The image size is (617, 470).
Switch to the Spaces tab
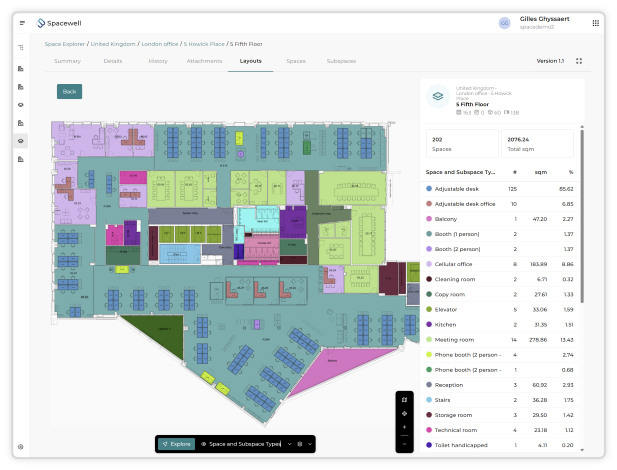pos(296,61)
